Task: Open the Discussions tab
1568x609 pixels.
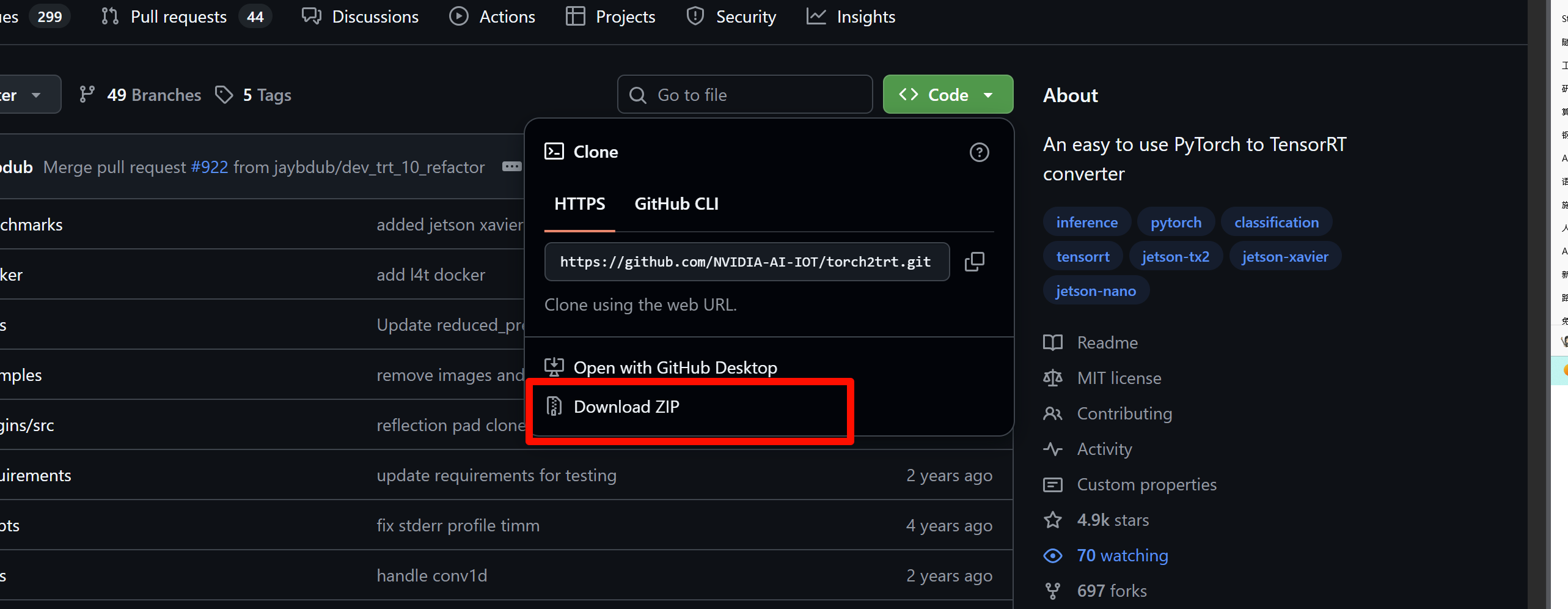Action: click(x=361, y=17)
